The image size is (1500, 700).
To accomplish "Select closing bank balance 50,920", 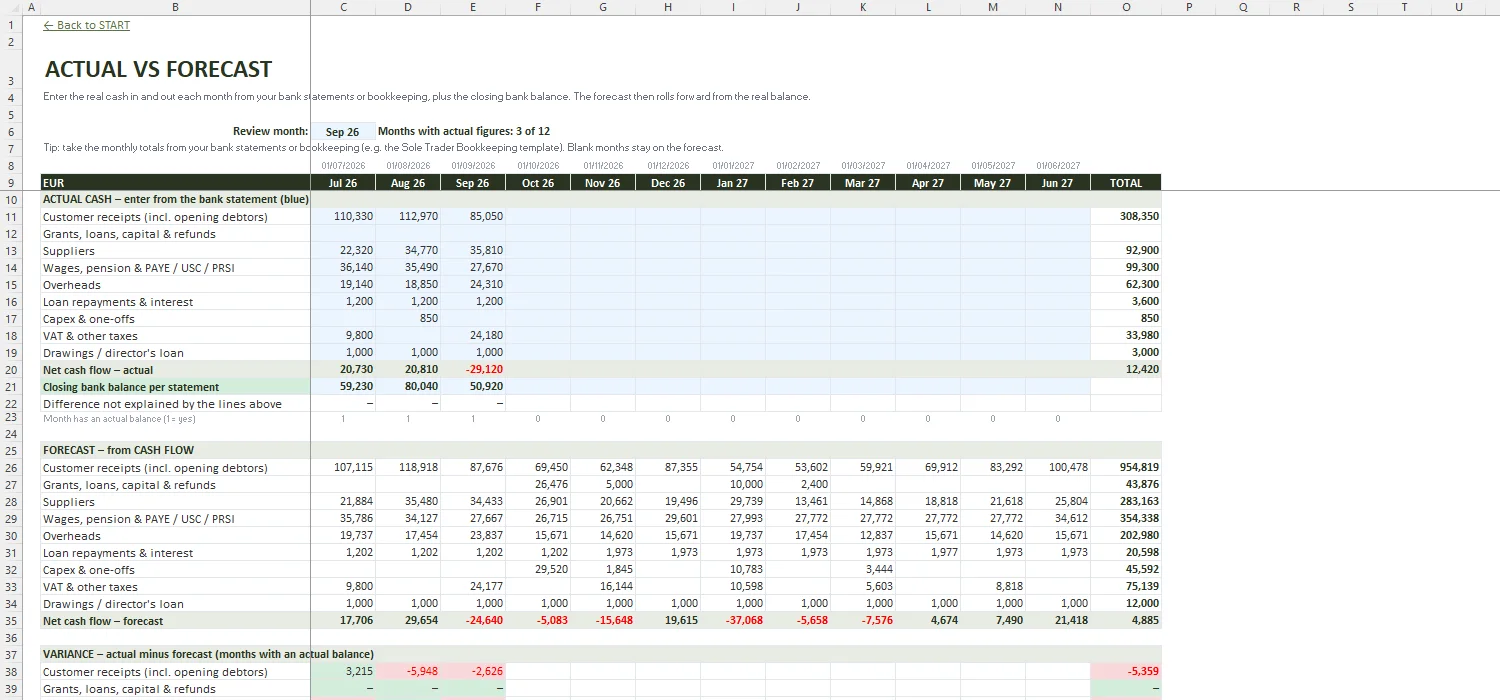I will (x=473, y=387).
